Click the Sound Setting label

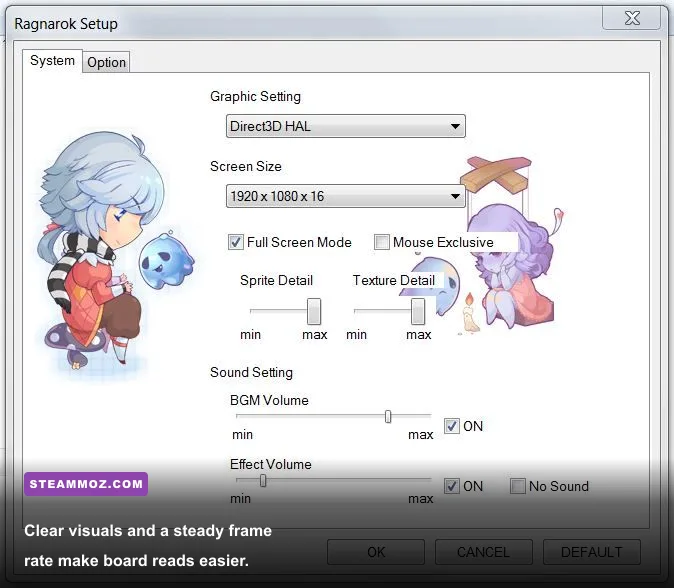251,372
